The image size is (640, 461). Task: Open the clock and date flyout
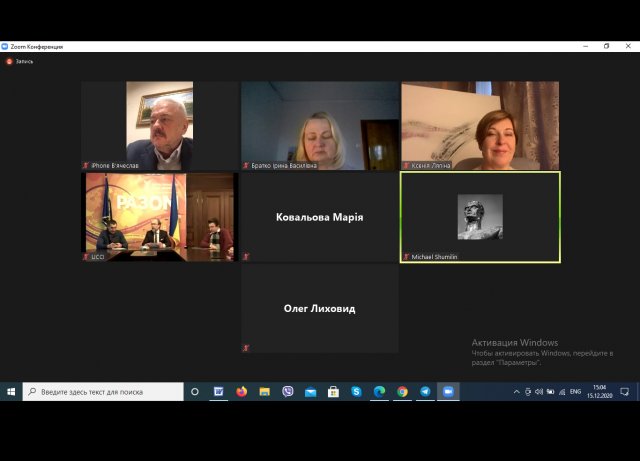[x=600, y=392]
